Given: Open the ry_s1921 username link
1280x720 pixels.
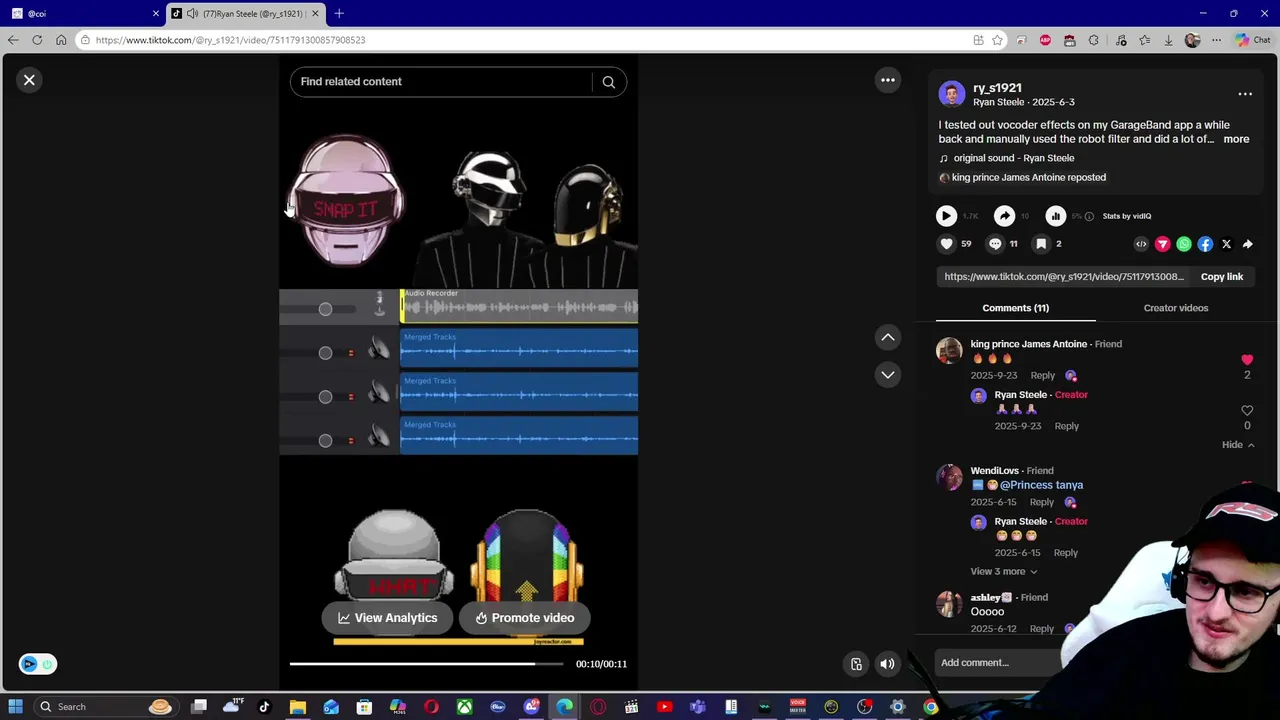Looking at the screenshot, I should 997,88.
